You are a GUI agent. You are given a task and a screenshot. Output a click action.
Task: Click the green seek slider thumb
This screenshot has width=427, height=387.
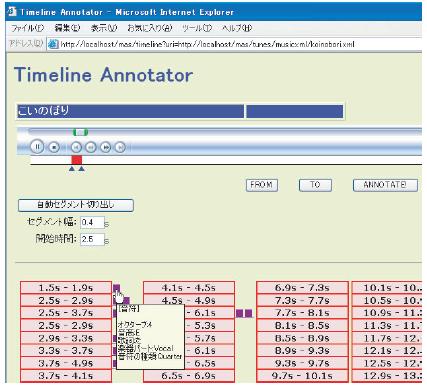tap(80, 132)
